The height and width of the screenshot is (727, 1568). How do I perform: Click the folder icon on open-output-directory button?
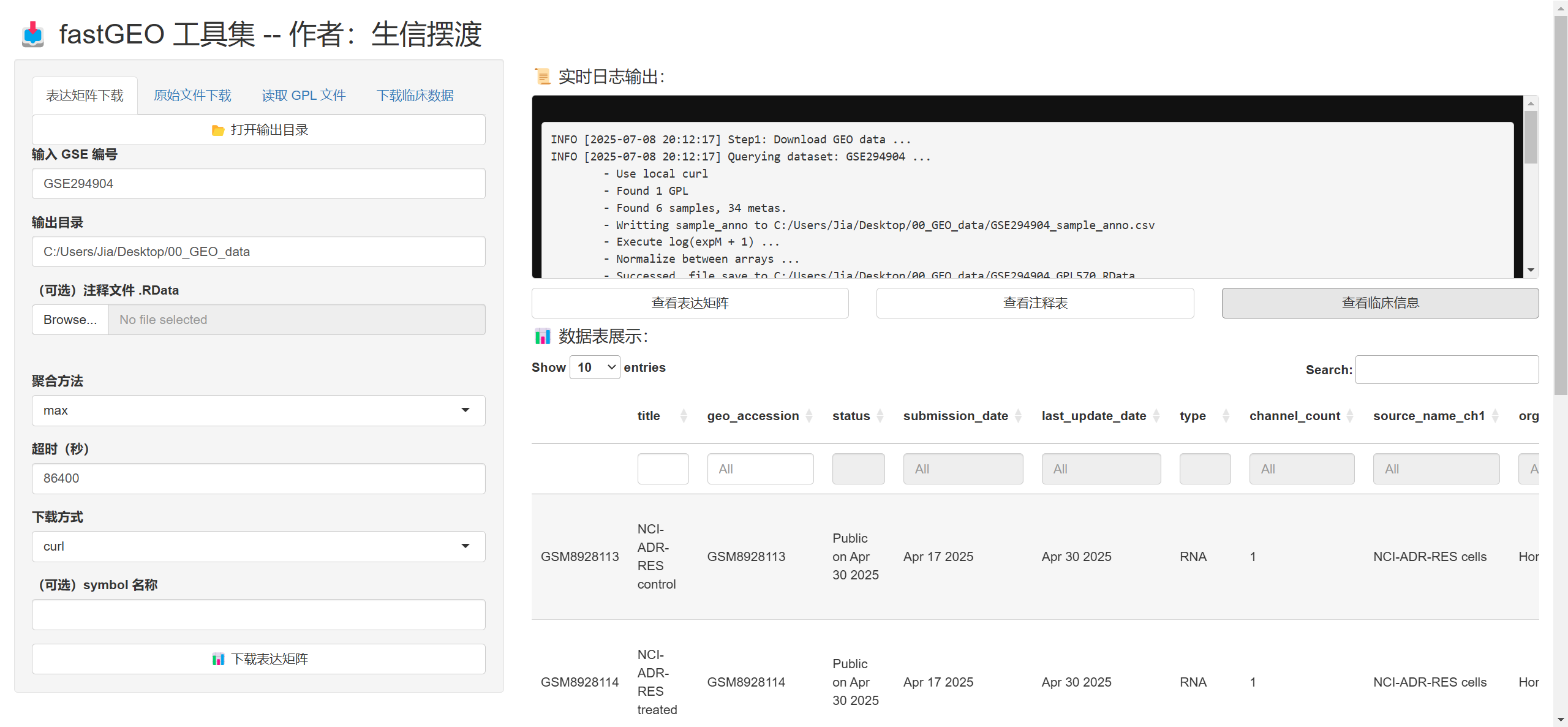click(x=217, y=130)
